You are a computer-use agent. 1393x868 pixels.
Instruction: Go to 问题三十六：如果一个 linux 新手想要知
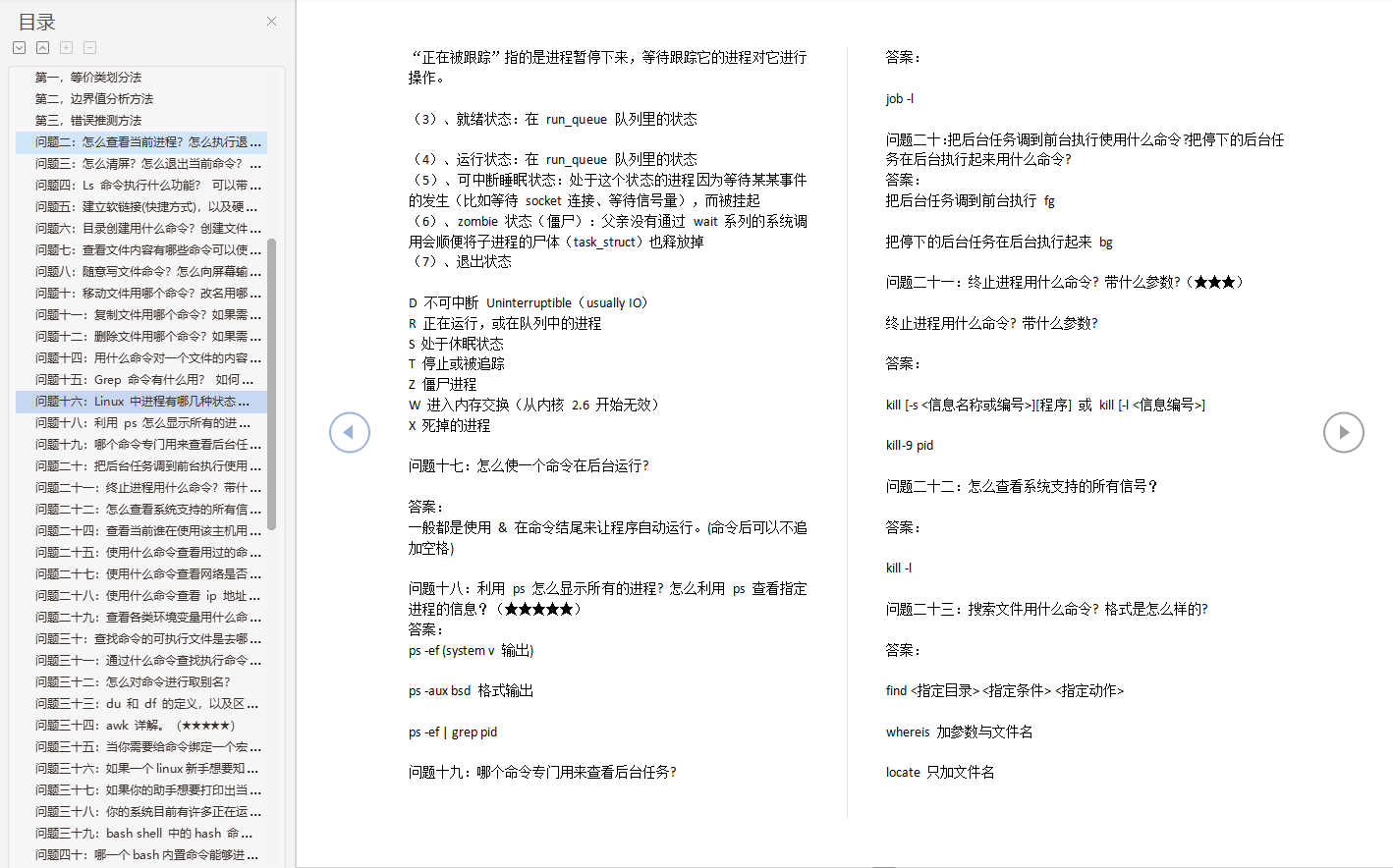pyautogui.click(x=141, y=769)
